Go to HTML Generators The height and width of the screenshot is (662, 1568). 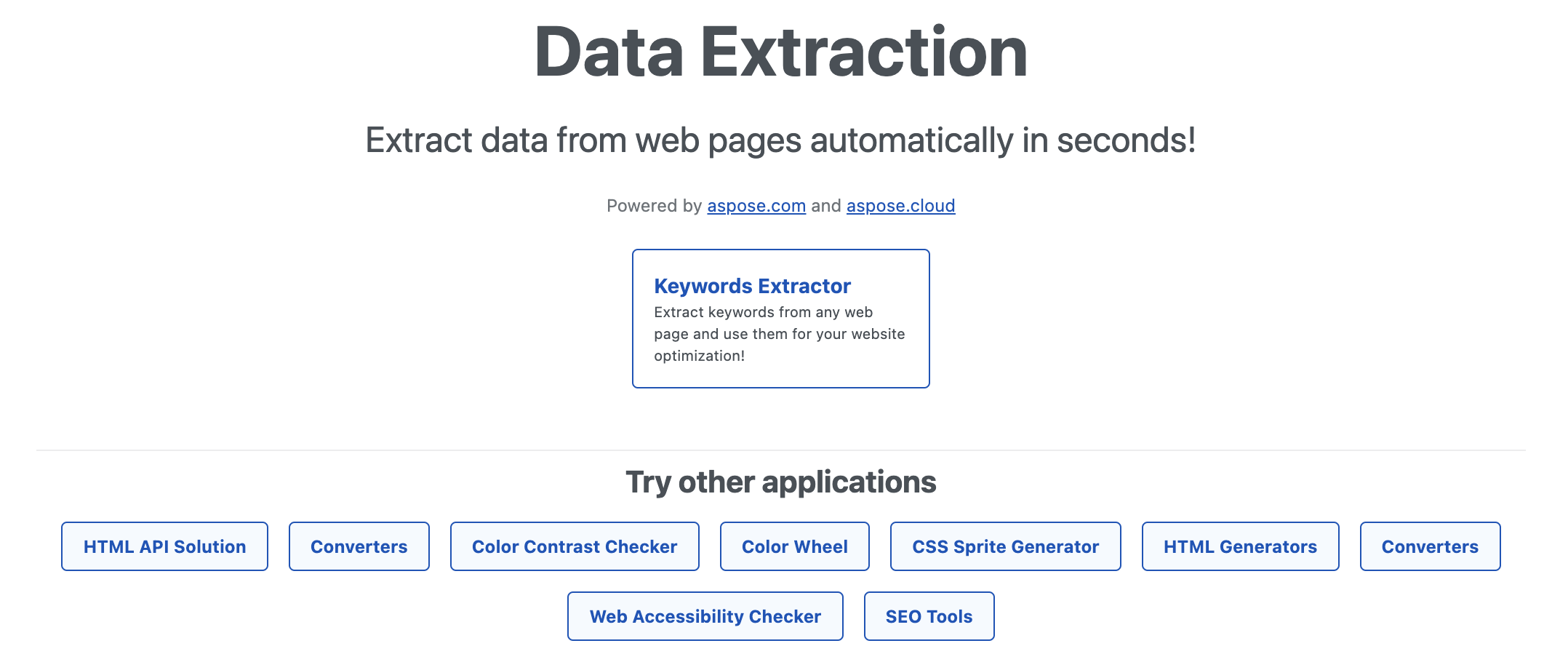pos(1240,546)
